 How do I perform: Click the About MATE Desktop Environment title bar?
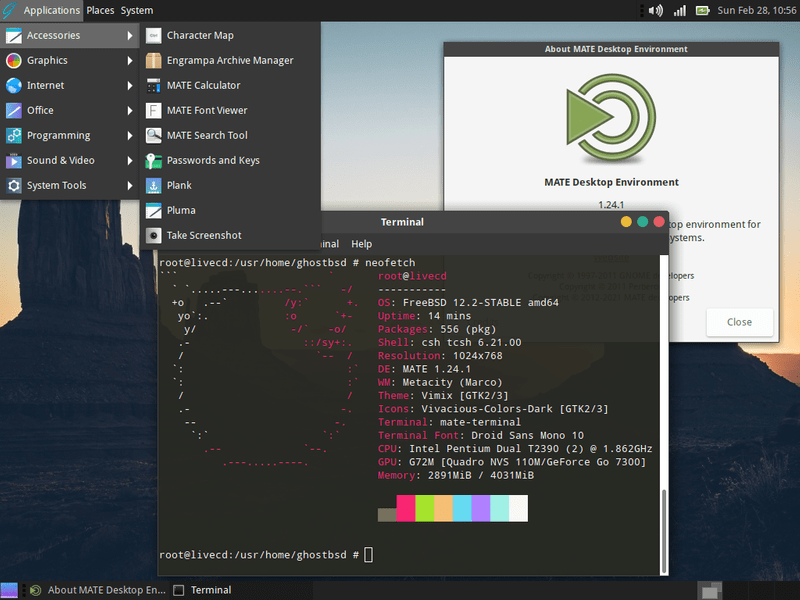(x=611, y=49)
